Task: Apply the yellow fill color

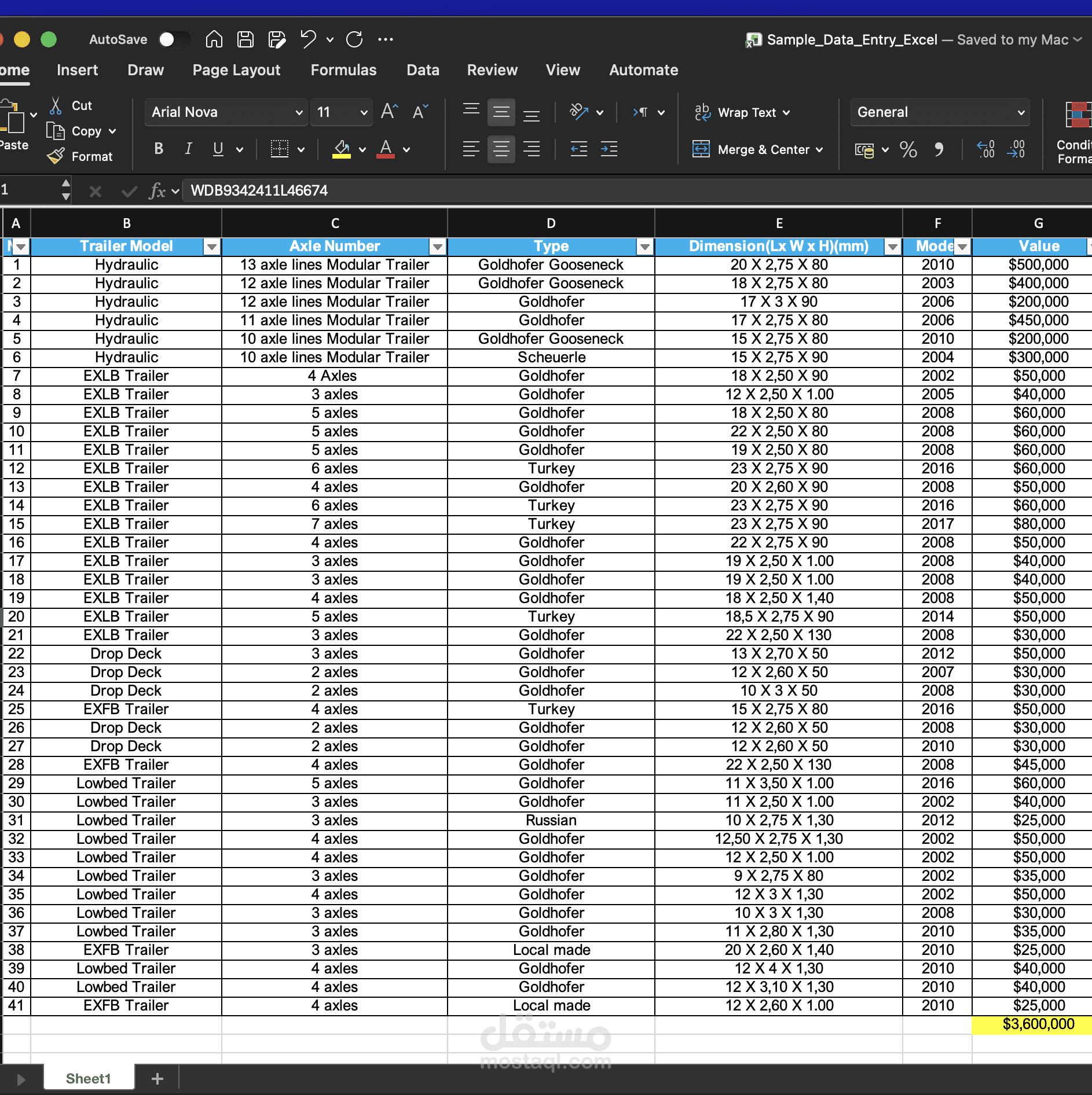Action: 342,149
